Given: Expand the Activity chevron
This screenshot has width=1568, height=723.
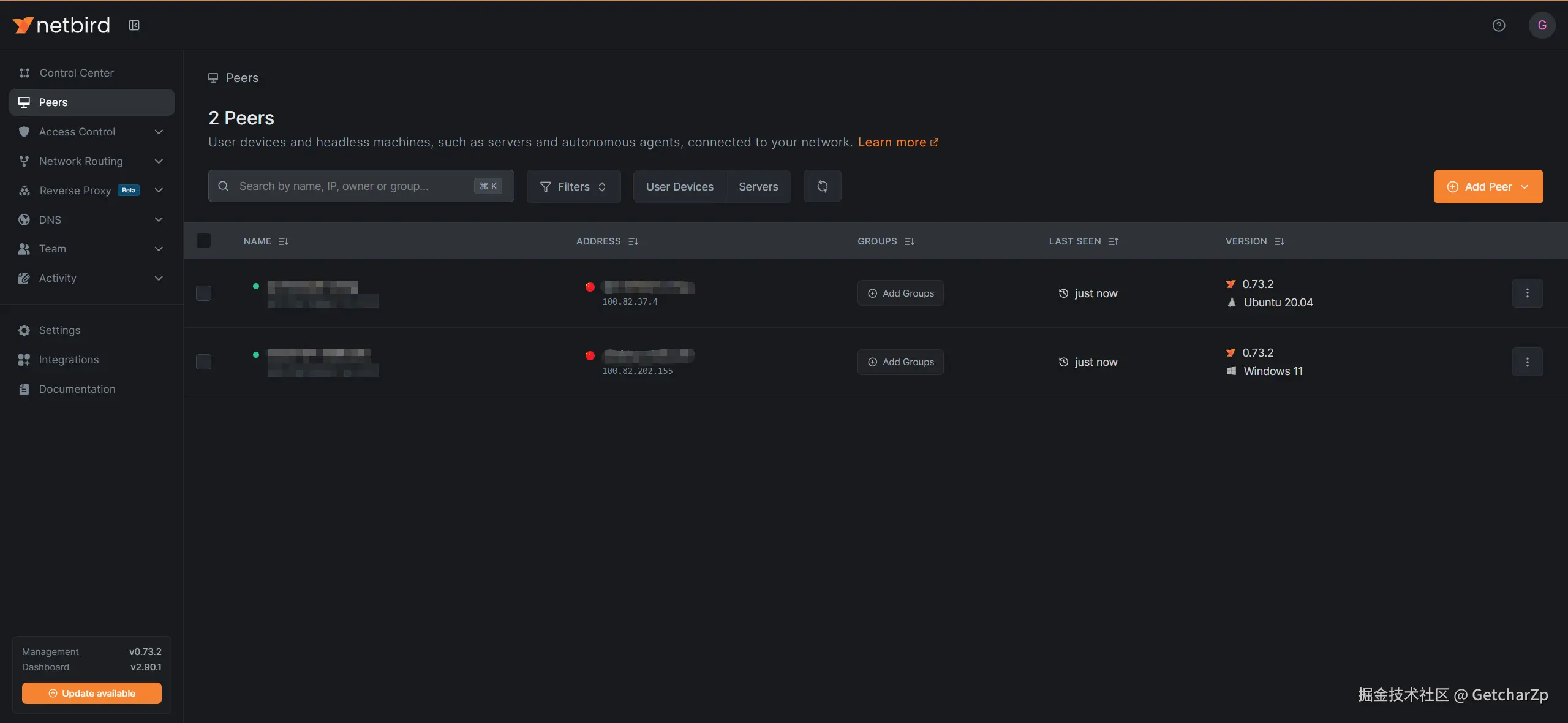Looking at the screenshot, I should [159, 278].
